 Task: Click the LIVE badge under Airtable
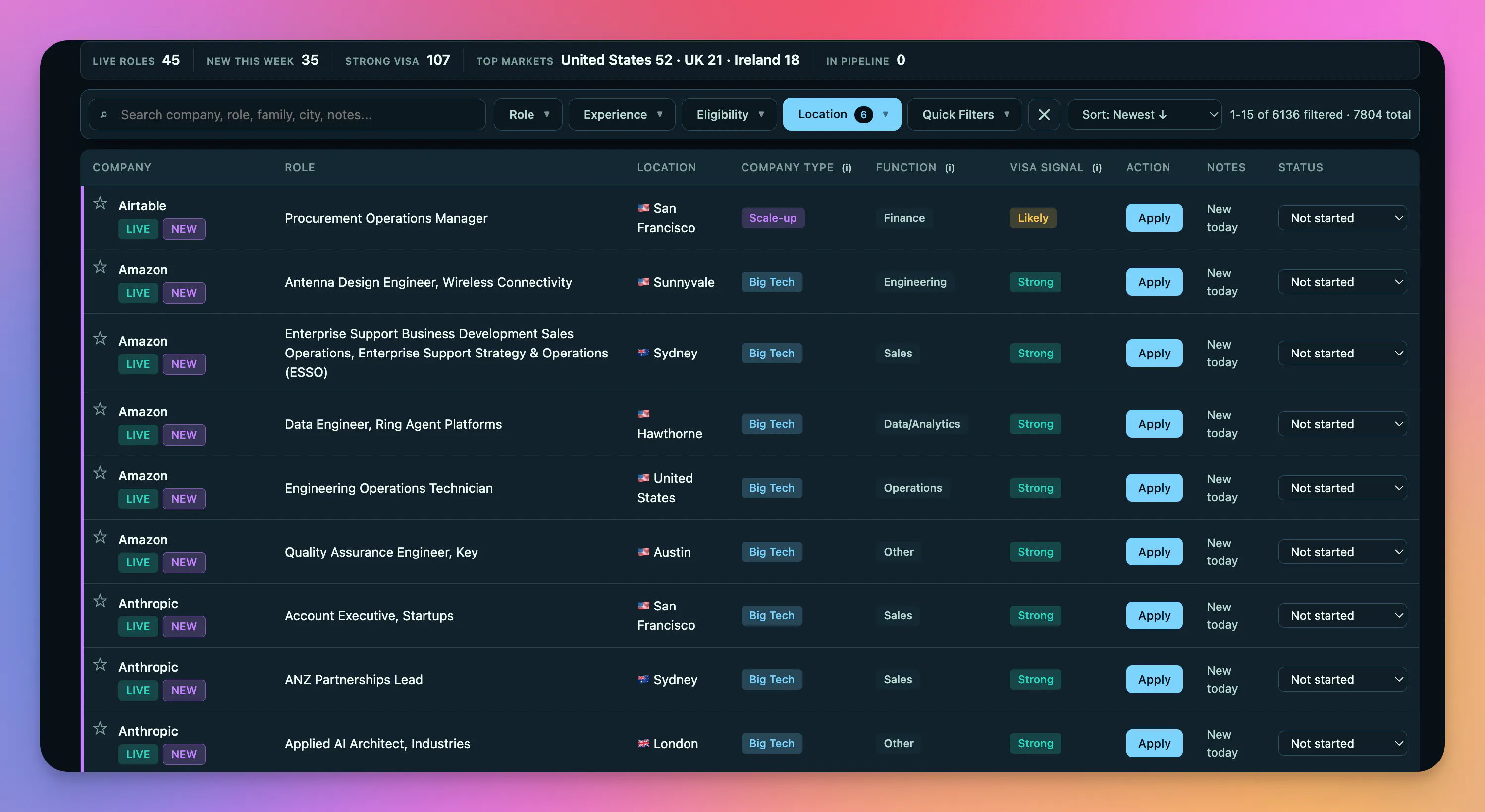point(138,229)
